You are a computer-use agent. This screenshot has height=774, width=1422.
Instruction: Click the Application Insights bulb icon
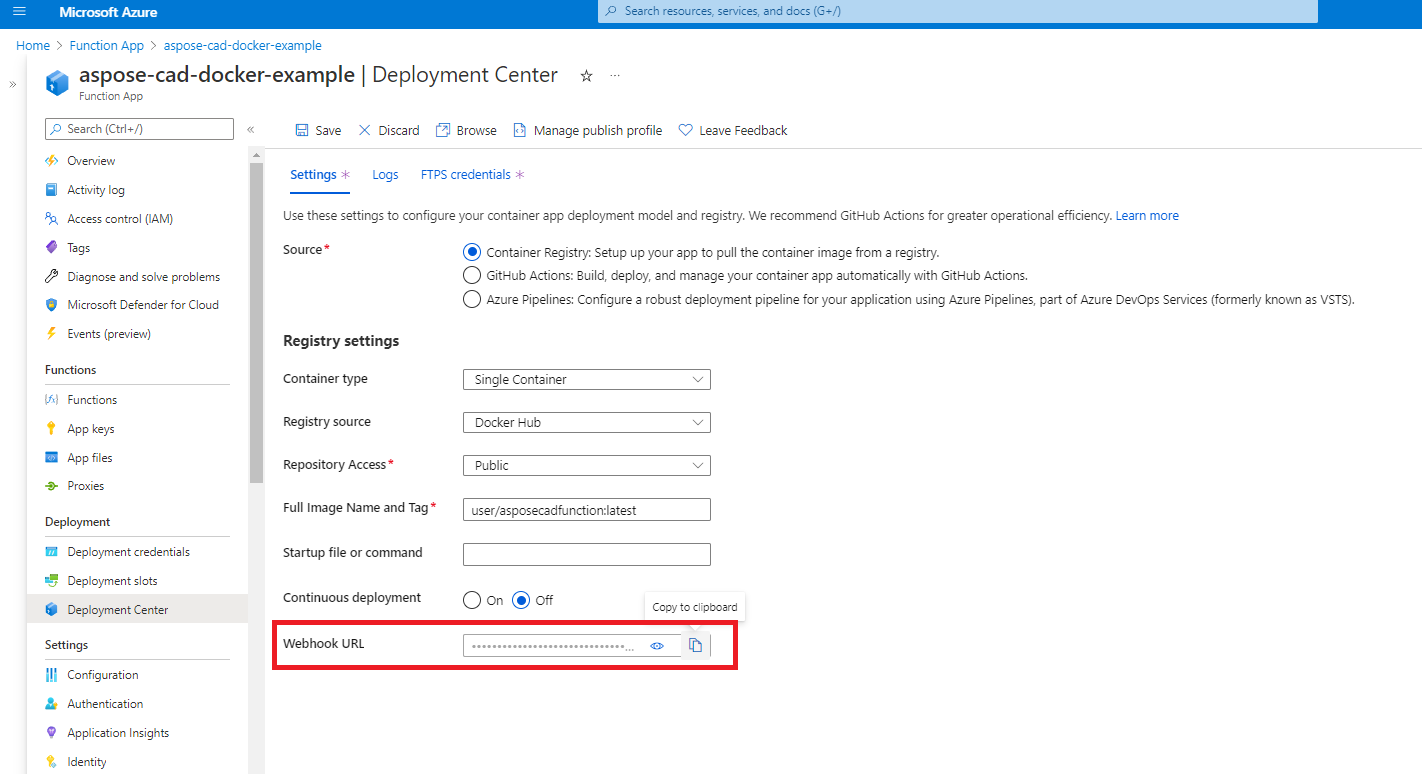tap(52, 733)
